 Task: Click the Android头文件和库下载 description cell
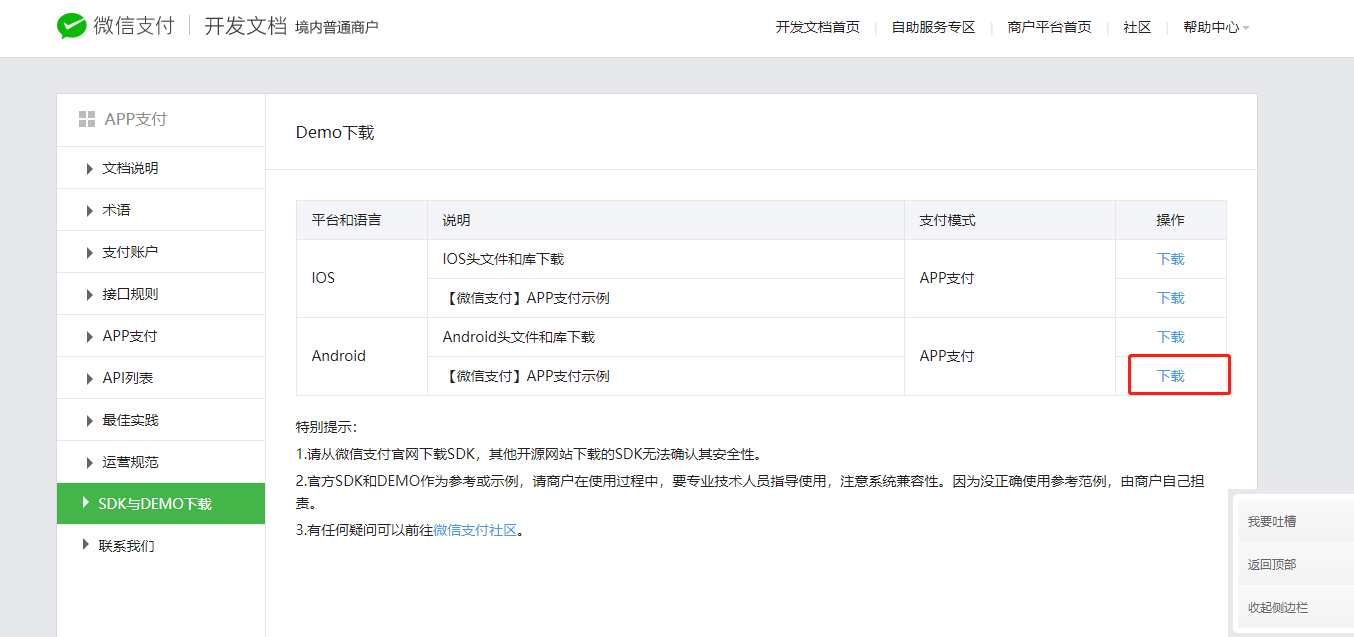(666, 337)
